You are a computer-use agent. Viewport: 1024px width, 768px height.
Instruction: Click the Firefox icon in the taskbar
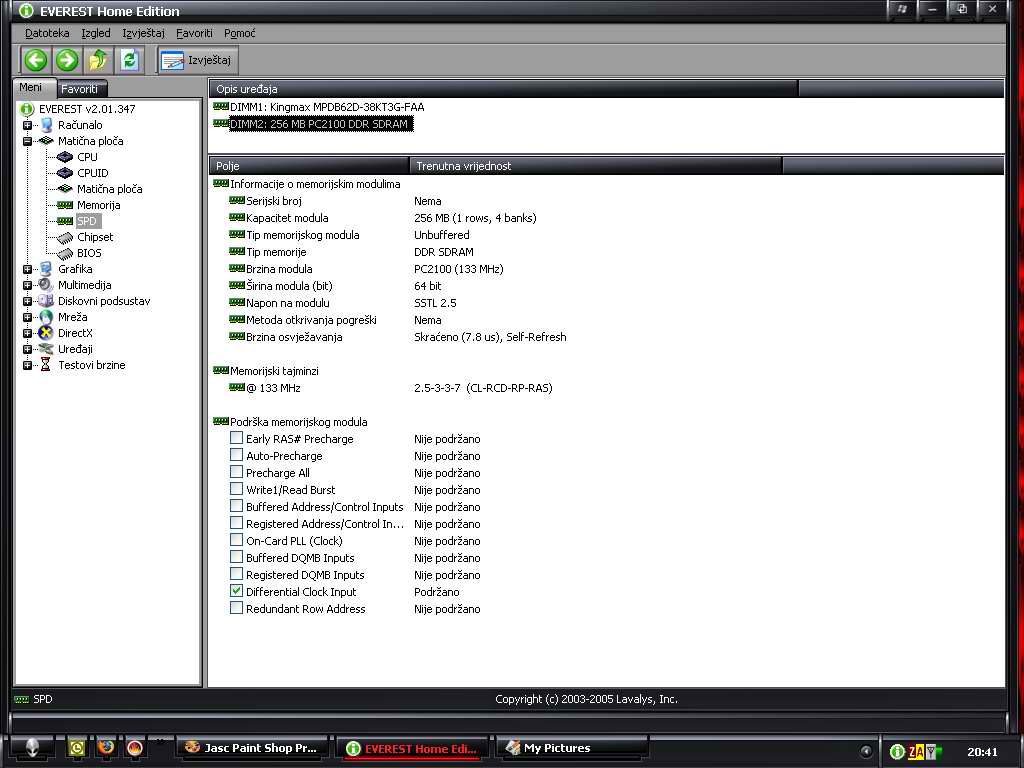click(x=106, y=747)
